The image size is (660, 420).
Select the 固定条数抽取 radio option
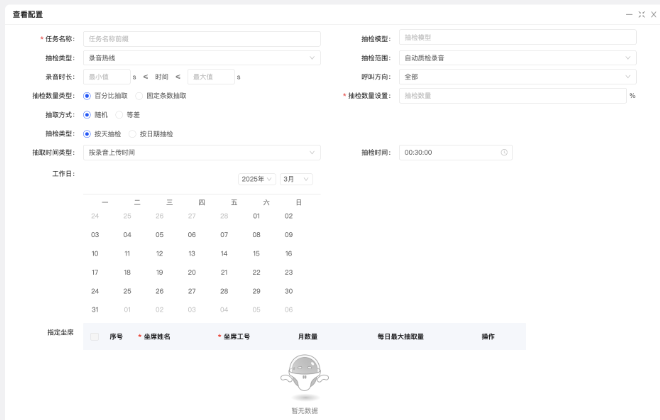point(140,95)
